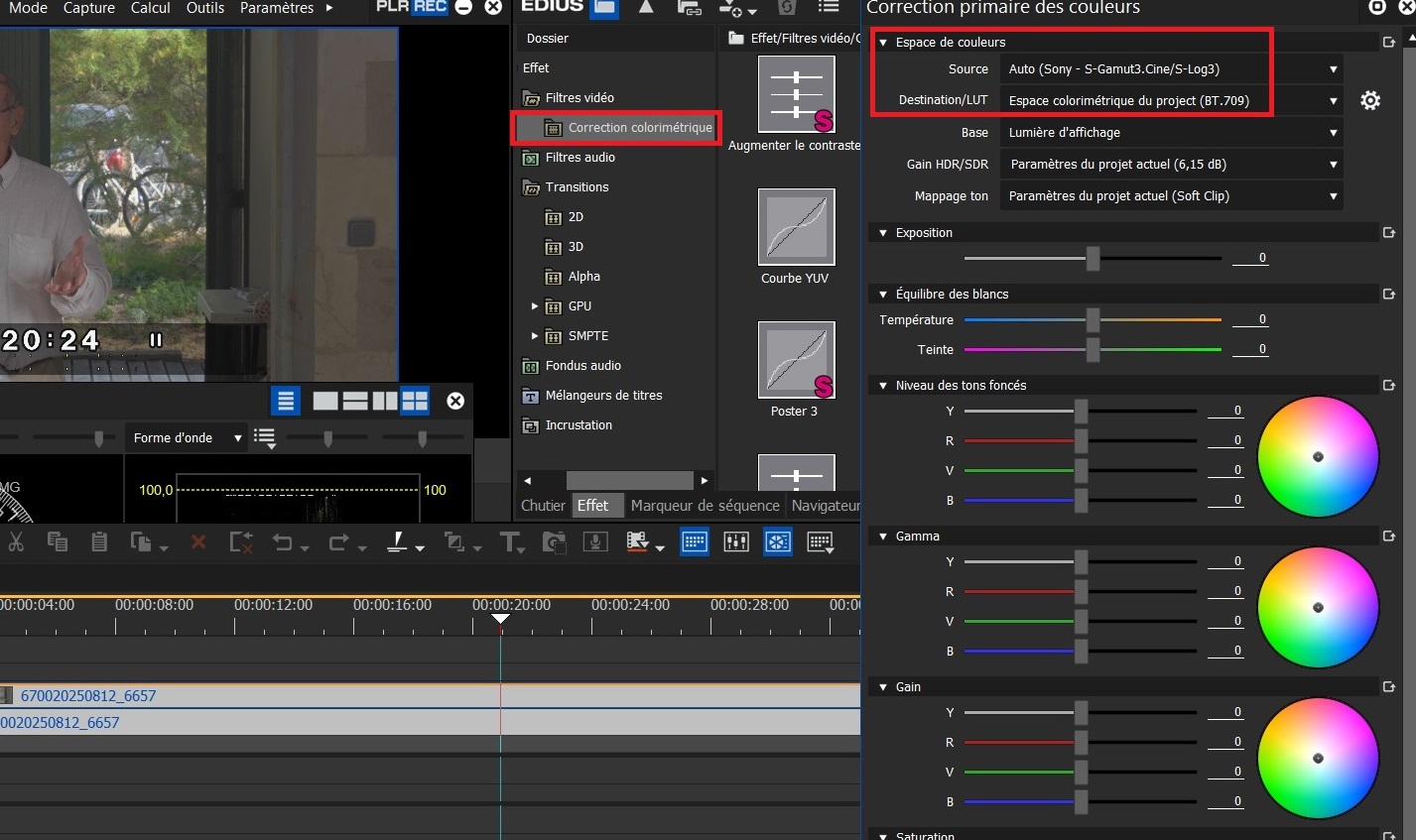Toggle the highlighted Vectorscope/Waveform icon

[x=778, y=541]
